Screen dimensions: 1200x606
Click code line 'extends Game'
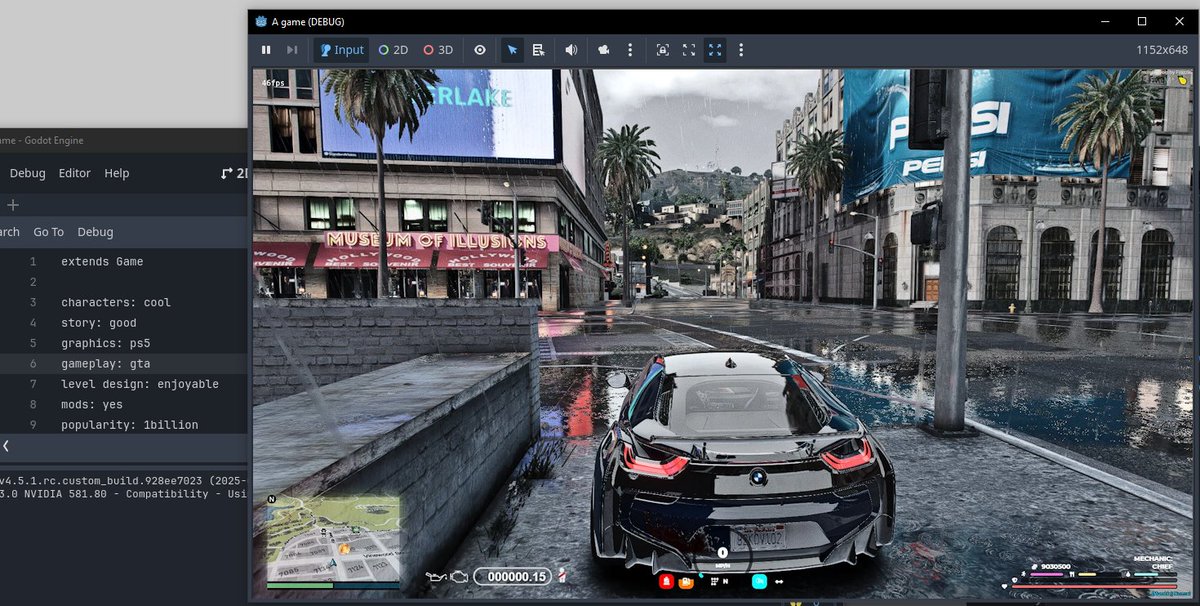102,262
